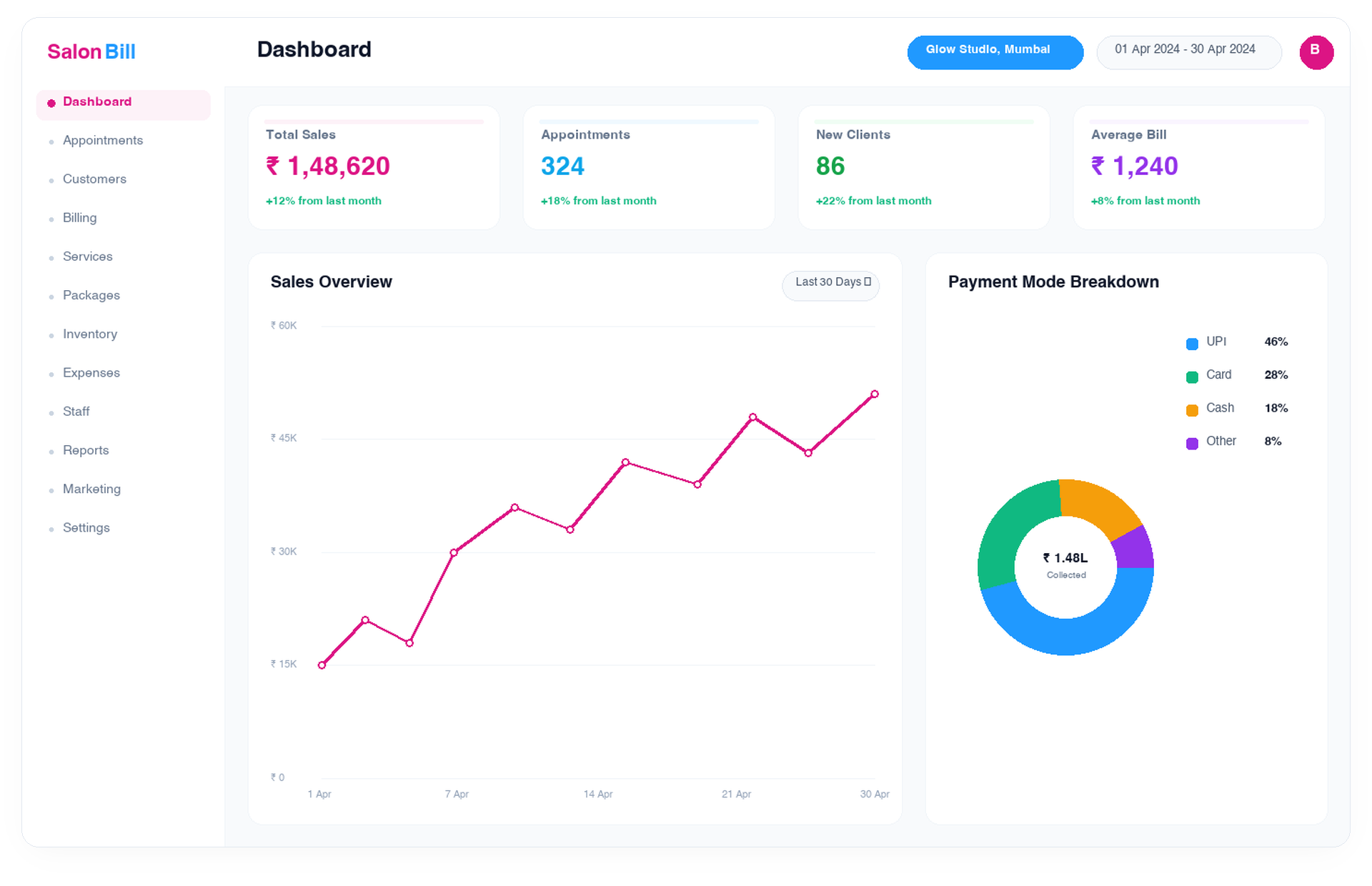Open the user avatar labeled B
The height and width of the screenshot is (886, 1372).
pyautogui.click(x=1316, y=52)
